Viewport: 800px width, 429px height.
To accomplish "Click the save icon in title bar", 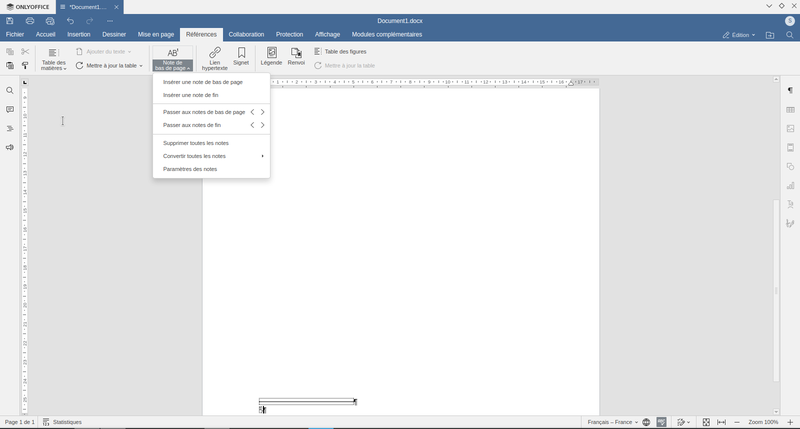I will click(10, 20).
